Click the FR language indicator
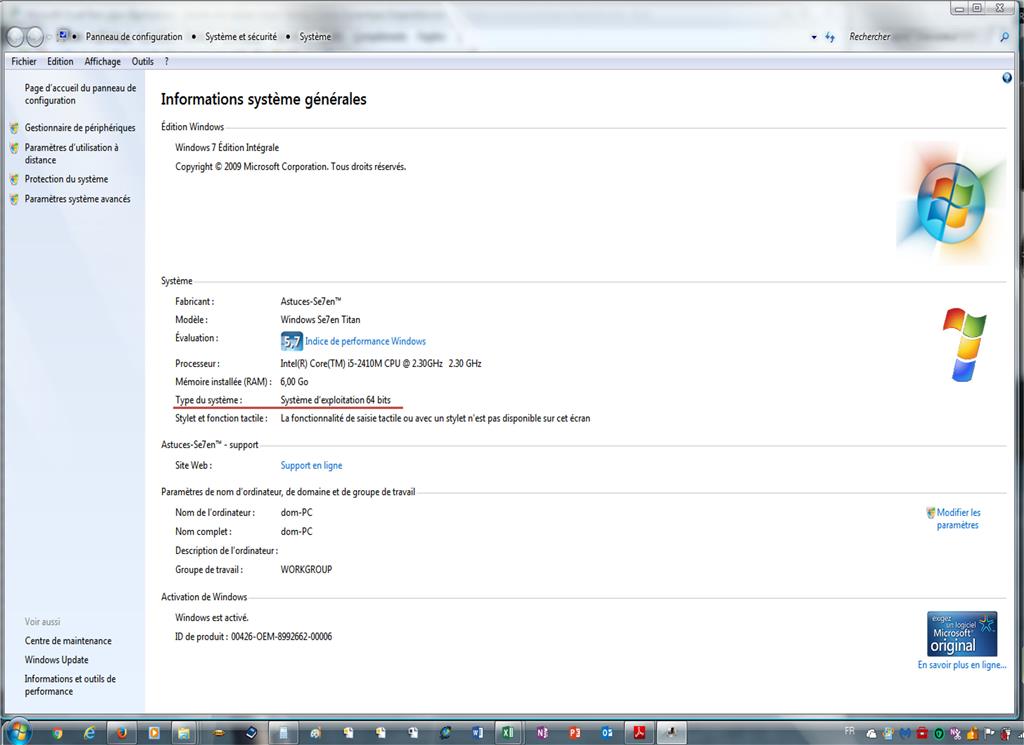 [850, 731]
